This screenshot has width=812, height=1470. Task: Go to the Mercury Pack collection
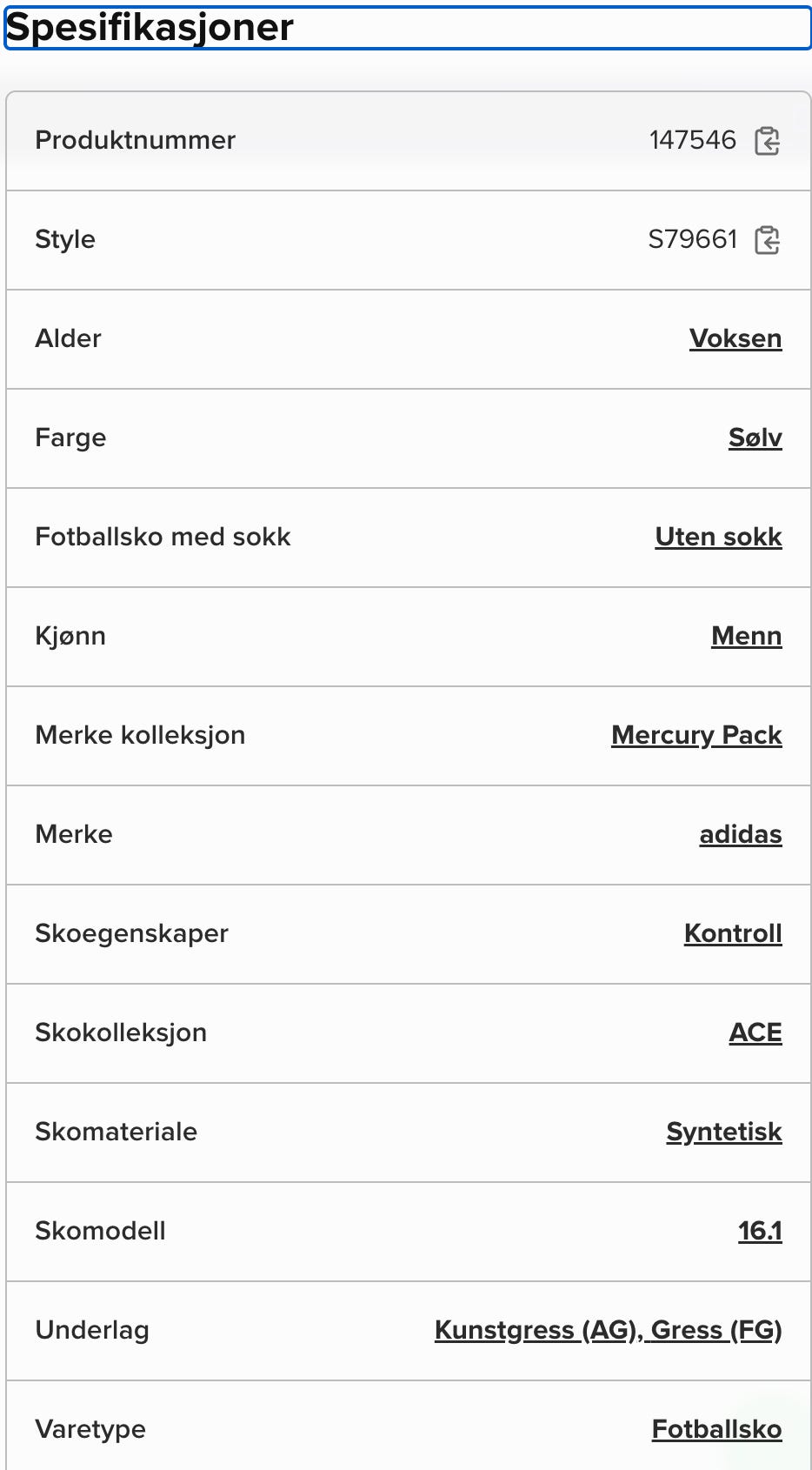(696, 735)
